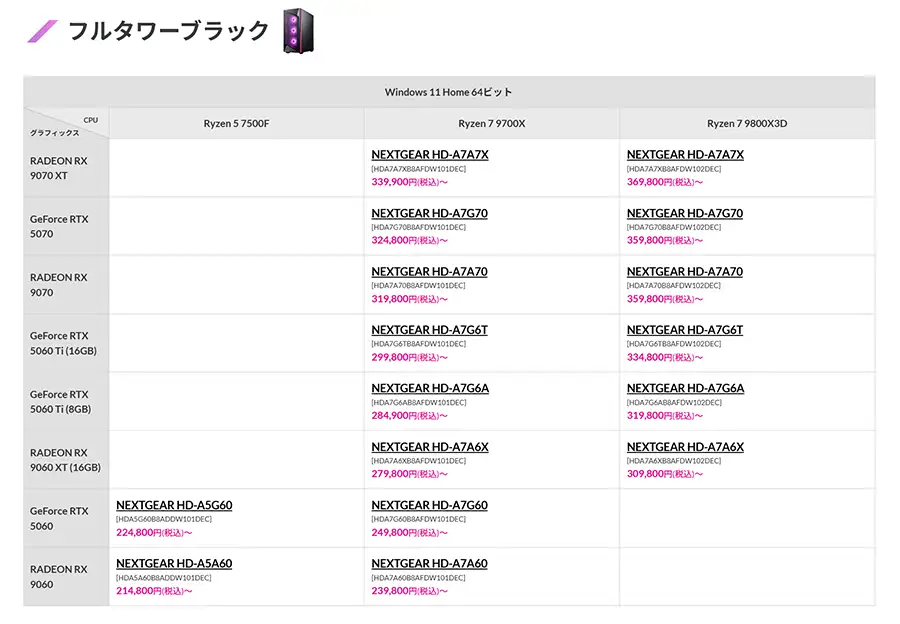Click the Ryzen 5 7500F column header
The height and width of the screenshot is (624, 900).
pyautogui.click(x=236, y=124)
